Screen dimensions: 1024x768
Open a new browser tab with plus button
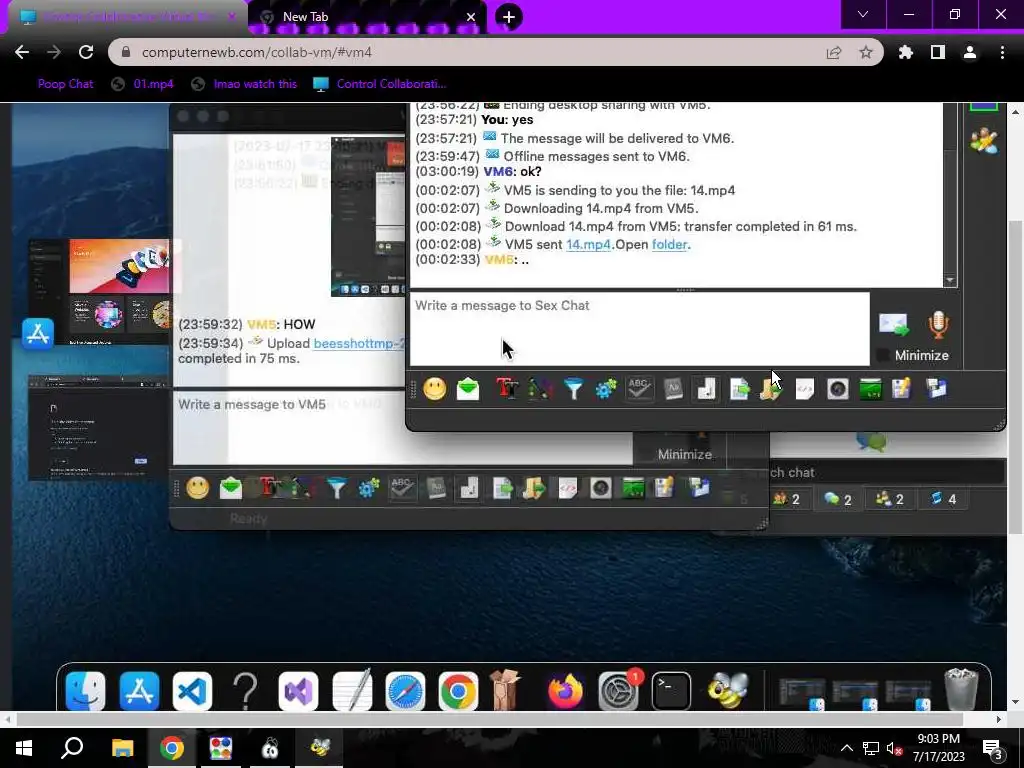click(x=509, y=17)
